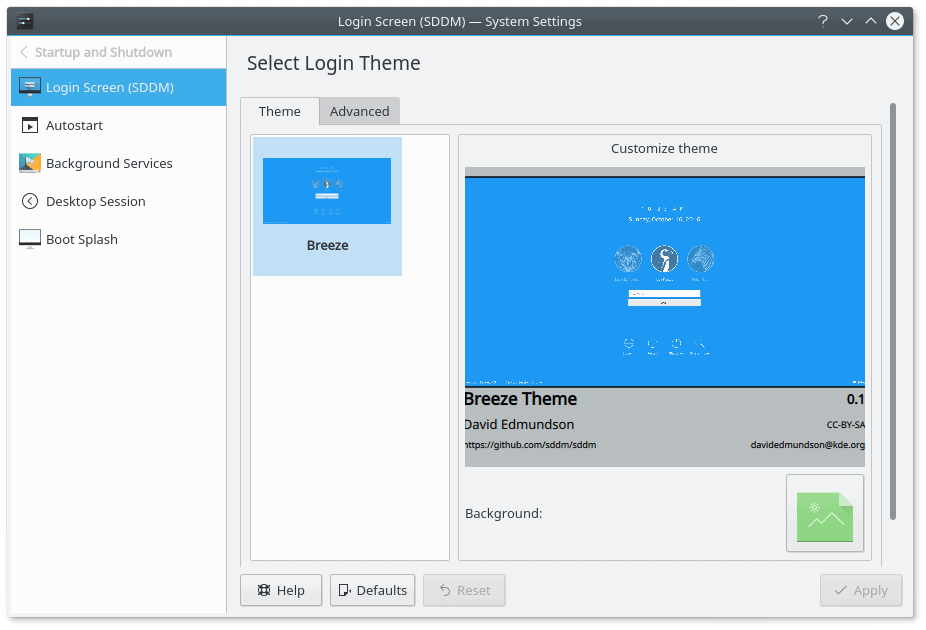Click the Background: label

504,514
